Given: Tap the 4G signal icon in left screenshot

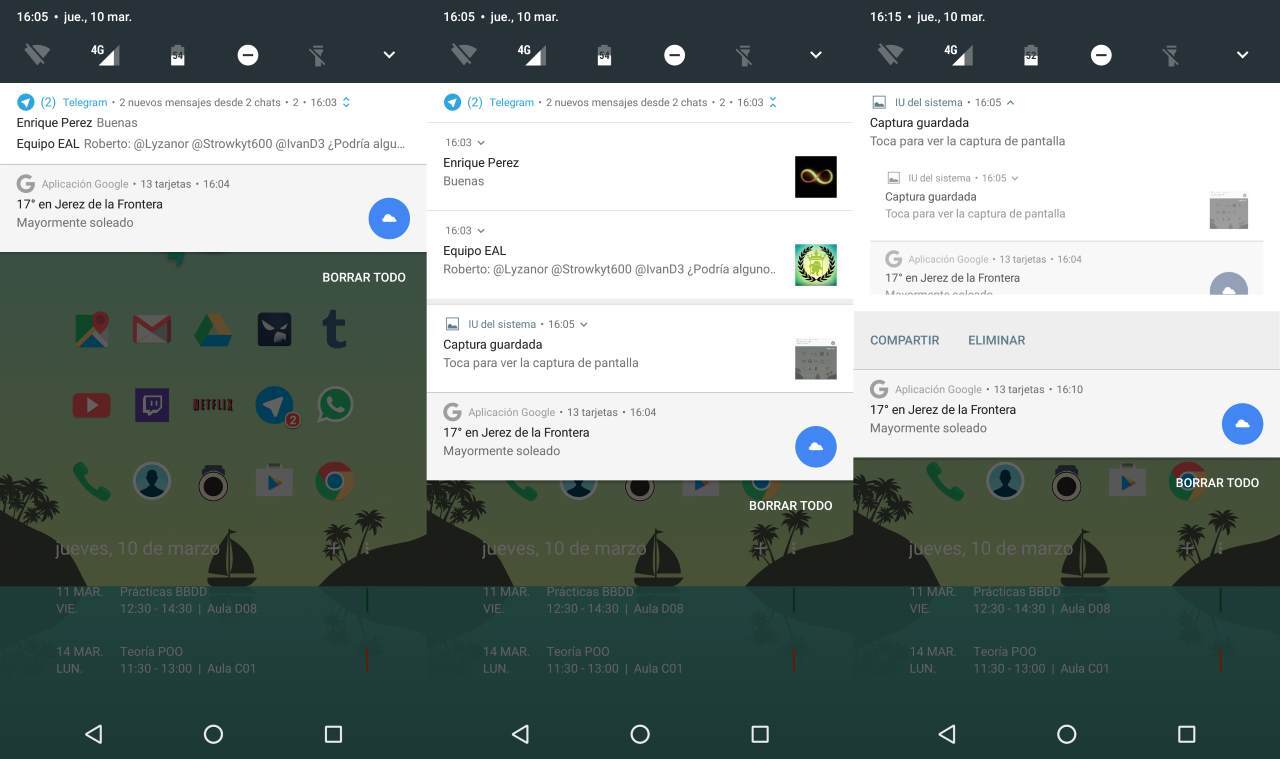Looking at the screenshot, I should click(105, 54).
